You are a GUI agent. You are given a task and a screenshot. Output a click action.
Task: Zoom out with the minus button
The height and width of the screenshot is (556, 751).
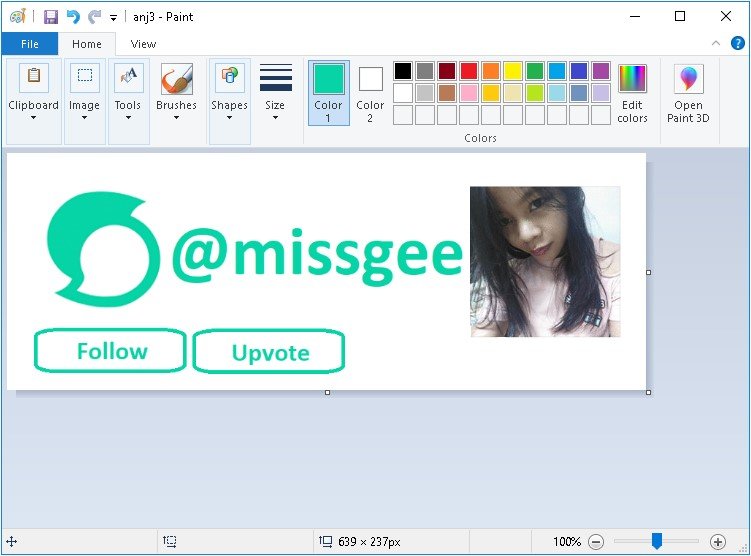(596, 542)
